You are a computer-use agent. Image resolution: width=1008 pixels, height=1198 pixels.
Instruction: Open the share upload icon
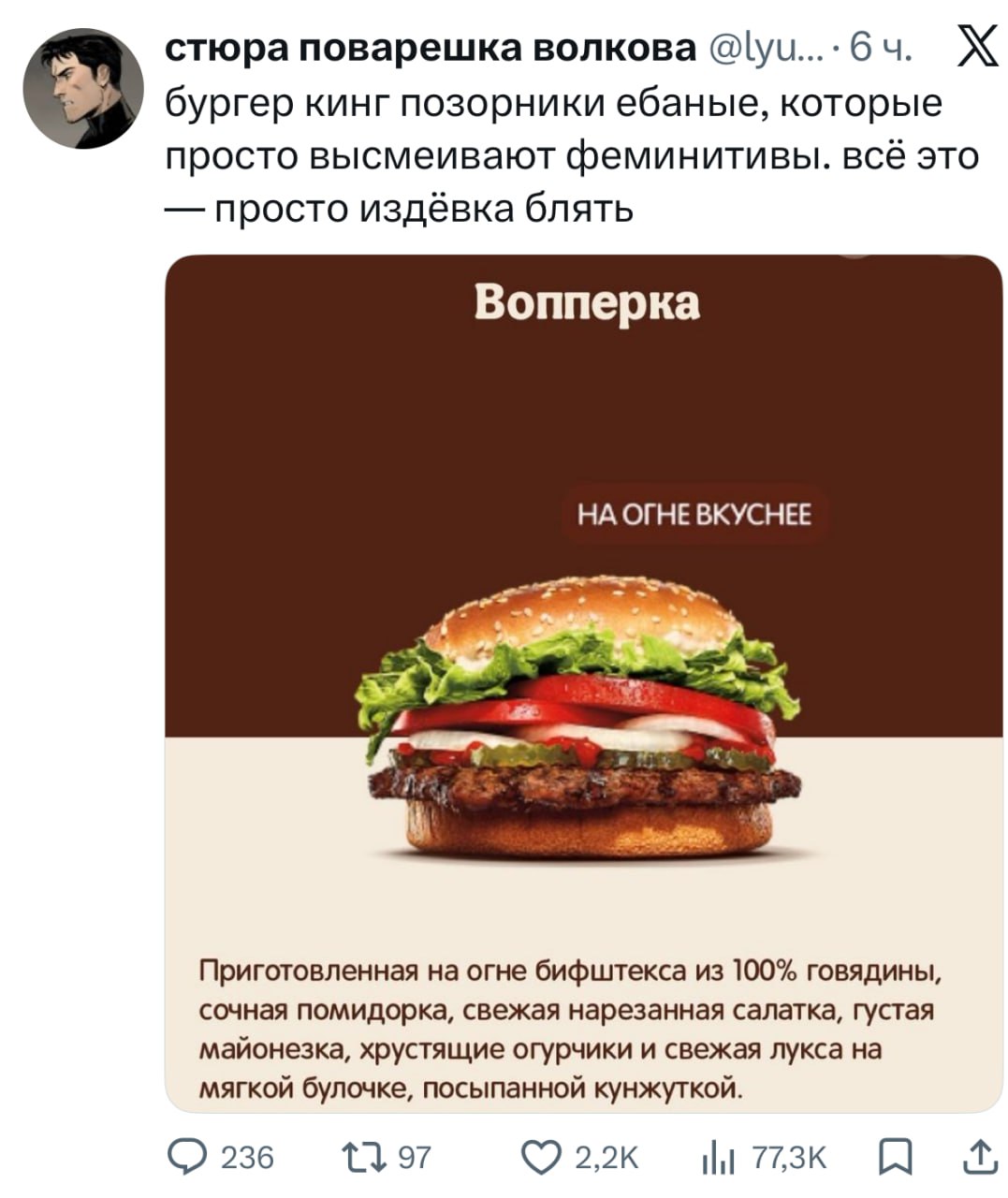point(978,1159)
